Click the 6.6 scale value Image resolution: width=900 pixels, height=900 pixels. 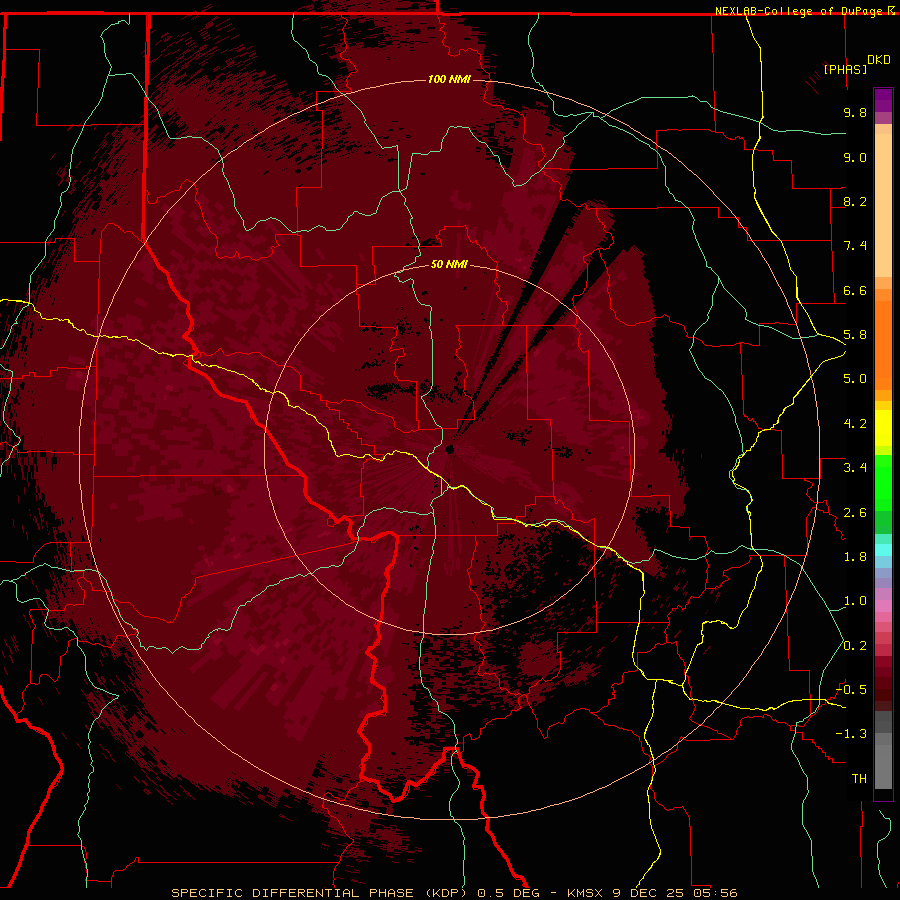tap(855, 290)
